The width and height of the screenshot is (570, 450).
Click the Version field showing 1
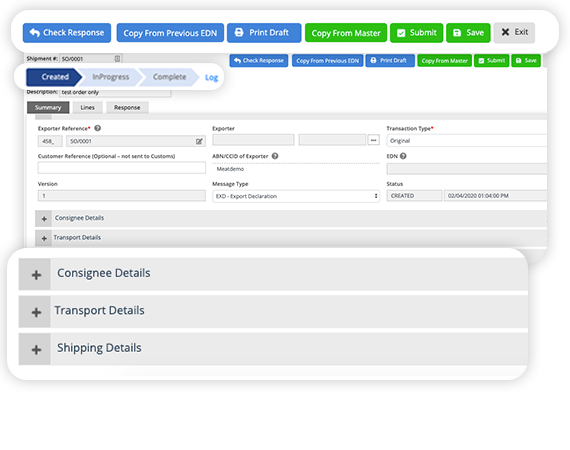(121, 196)
